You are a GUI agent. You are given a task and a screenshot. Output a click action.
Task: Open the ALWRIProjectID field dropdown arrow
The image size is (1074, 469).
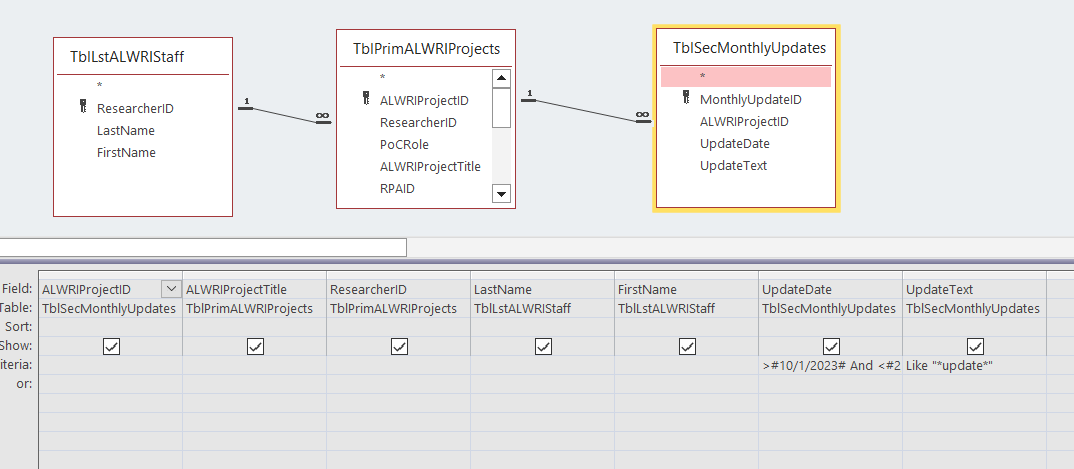coord(171,289)
